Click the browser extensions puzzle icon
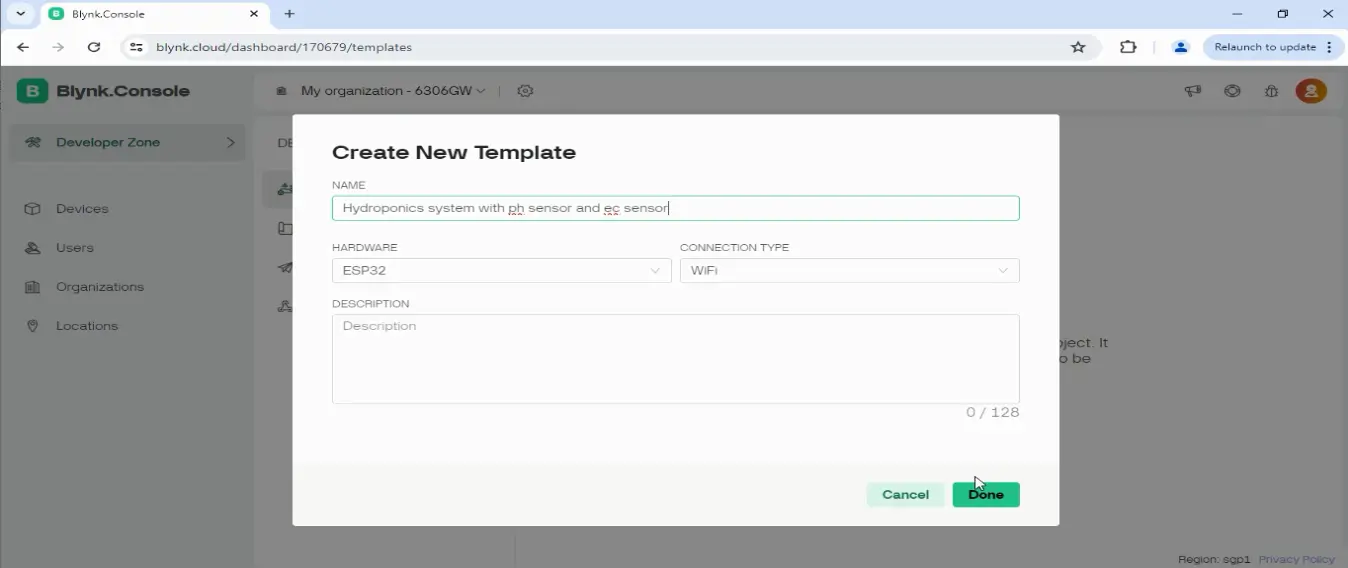The height and width of the screenshot is (568, 1348). point(1128,47)
